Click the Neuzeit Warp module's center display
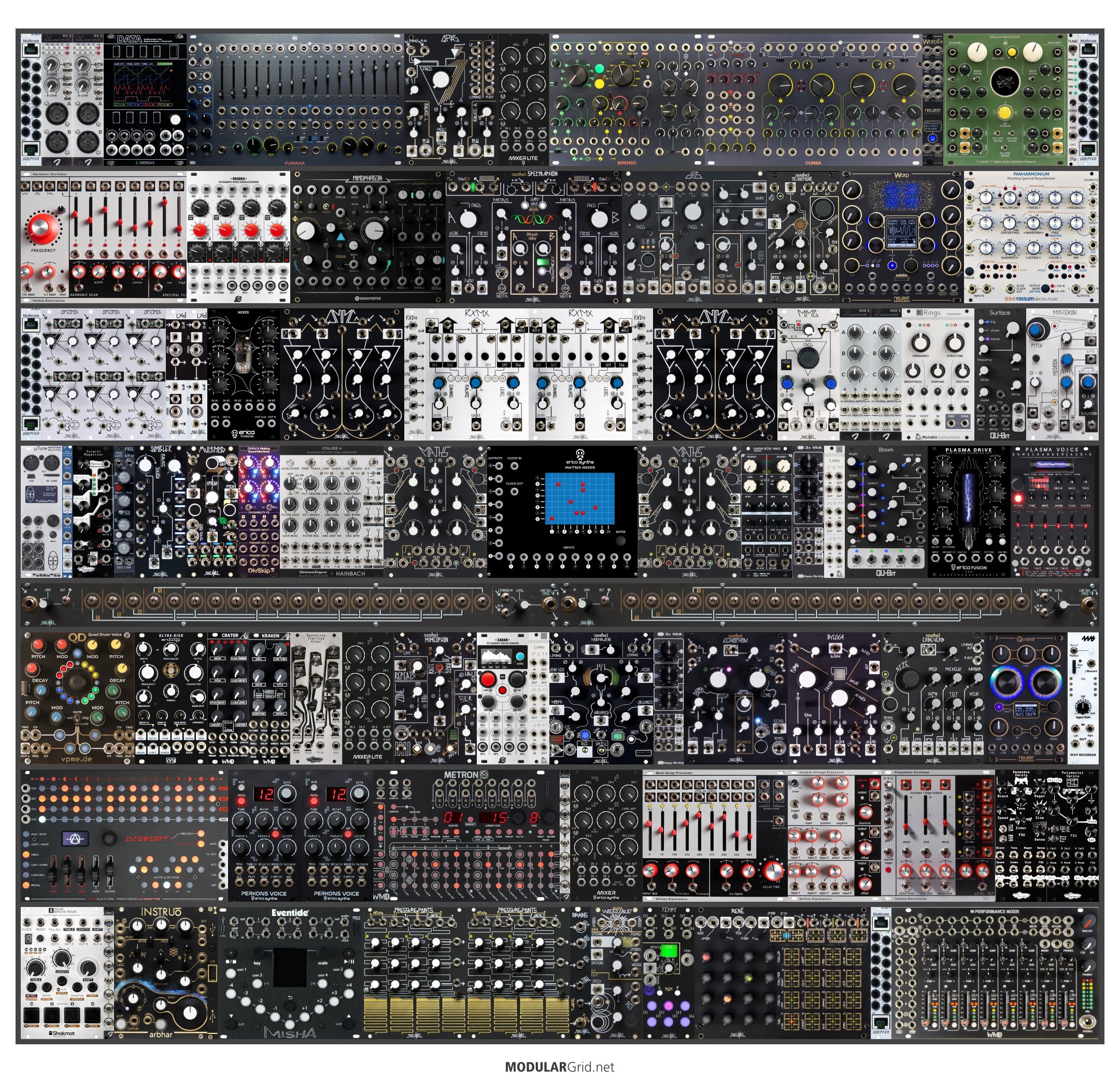The image size is (1120, 1078). (x=901, y=234)
